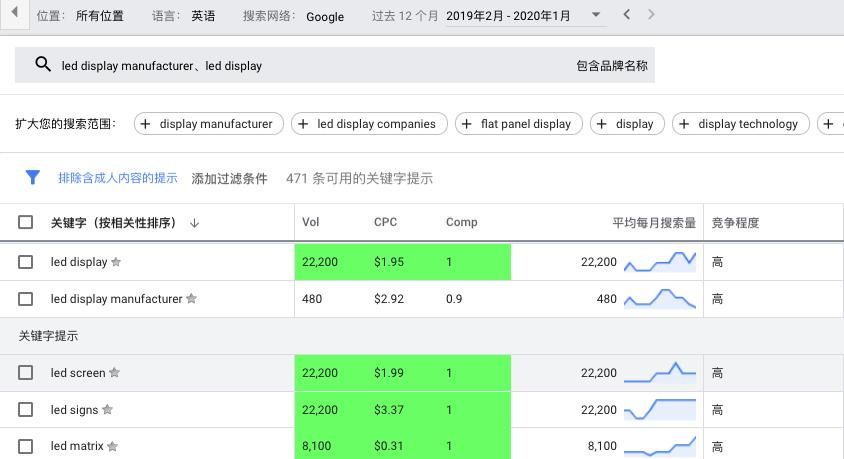Sort by Comp column header
This screenshot has height=459, width=844.
click(x=461, y=222)
